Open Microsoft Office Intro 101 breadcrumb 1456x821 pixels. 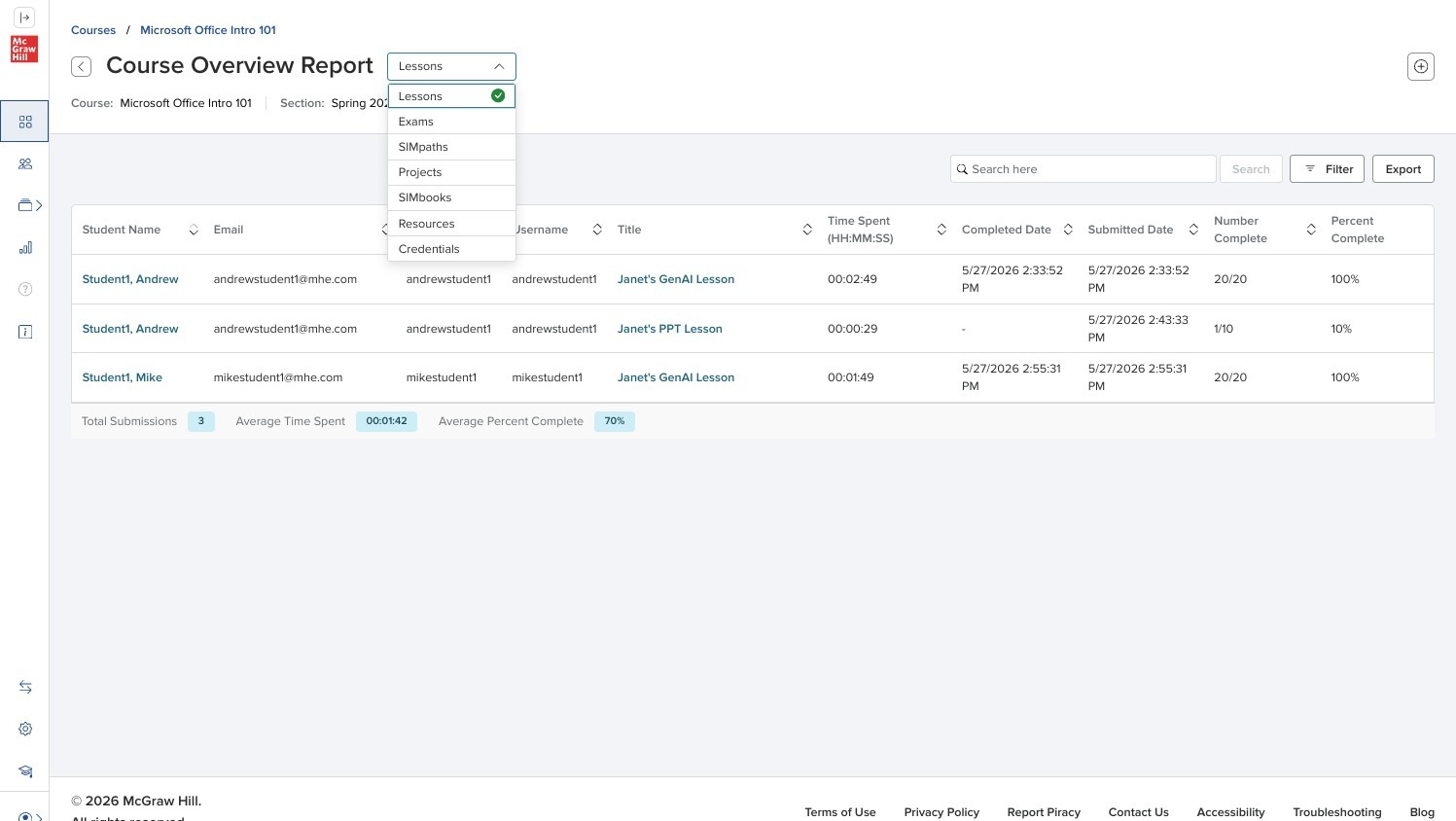tap(208, 30)
